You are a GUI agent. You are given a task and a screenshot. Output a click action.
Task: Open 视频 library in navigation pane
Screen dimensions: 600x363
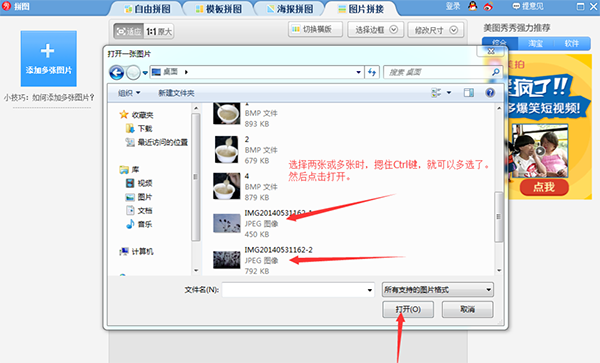[x=139, y=183]
